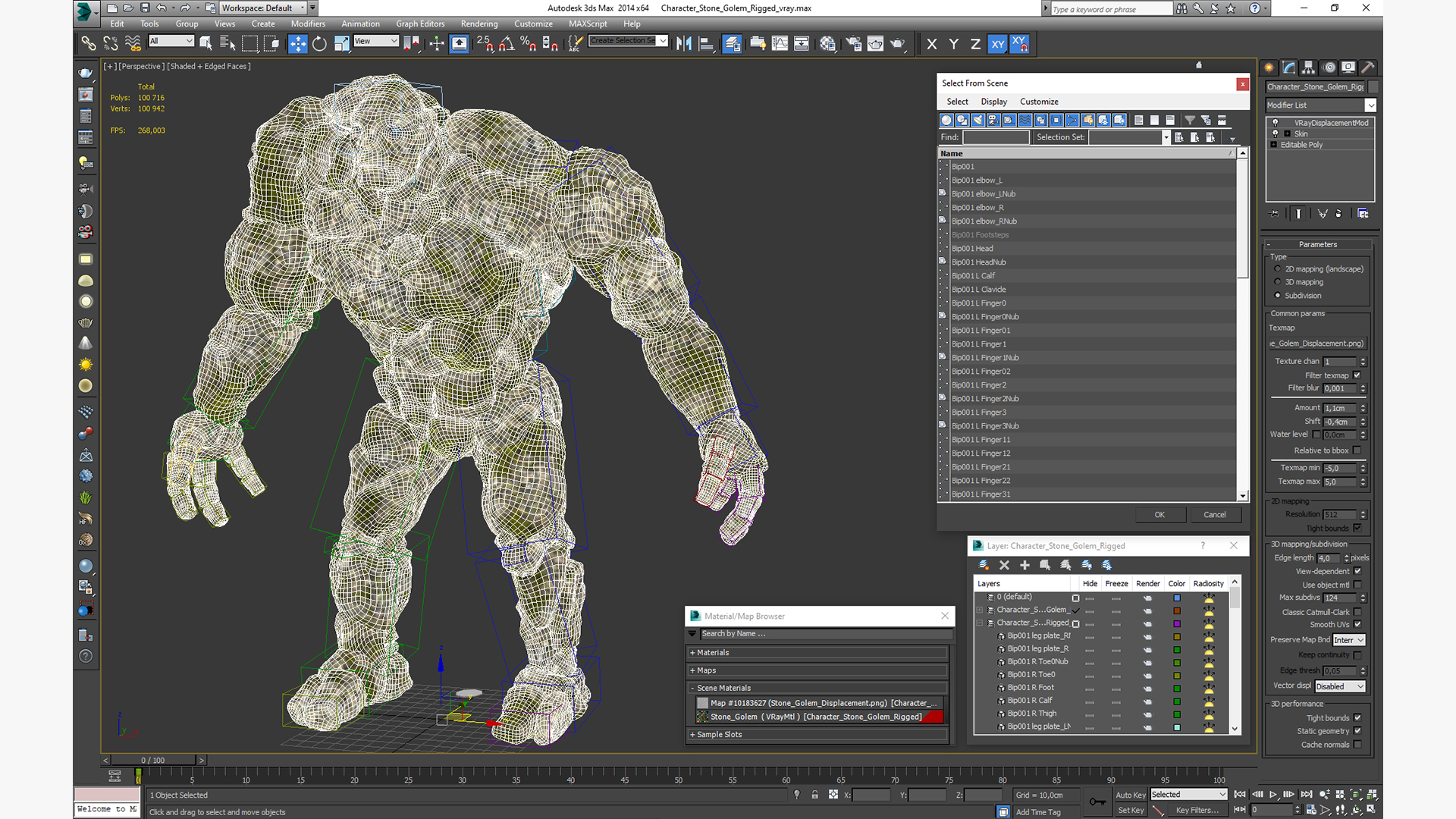Screen dimensions: 1456x819
Task: Open Render Setup teapot icon
Action: (853, 44)
